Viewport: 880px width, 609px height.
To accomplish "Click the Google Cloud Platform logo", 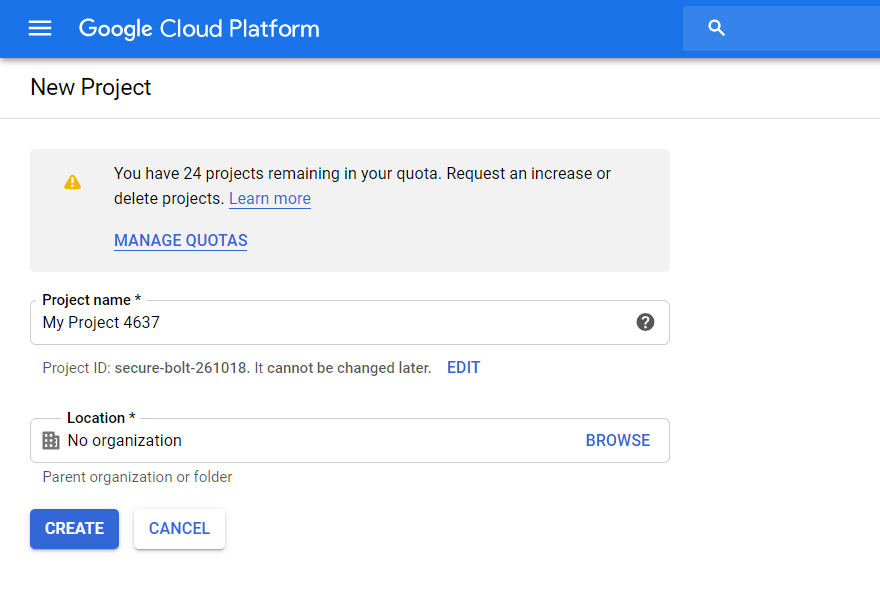I will pyautogui.click(x=198, y=28).
